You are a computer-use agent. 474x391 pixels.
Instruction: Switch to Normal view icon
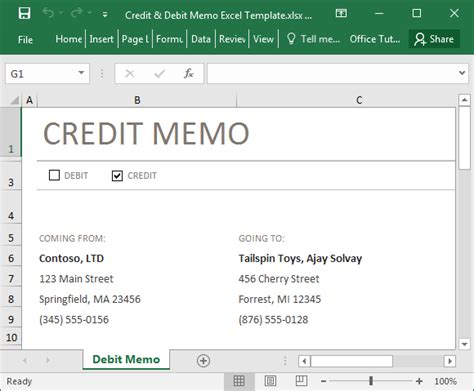click(x=239, y=381)
